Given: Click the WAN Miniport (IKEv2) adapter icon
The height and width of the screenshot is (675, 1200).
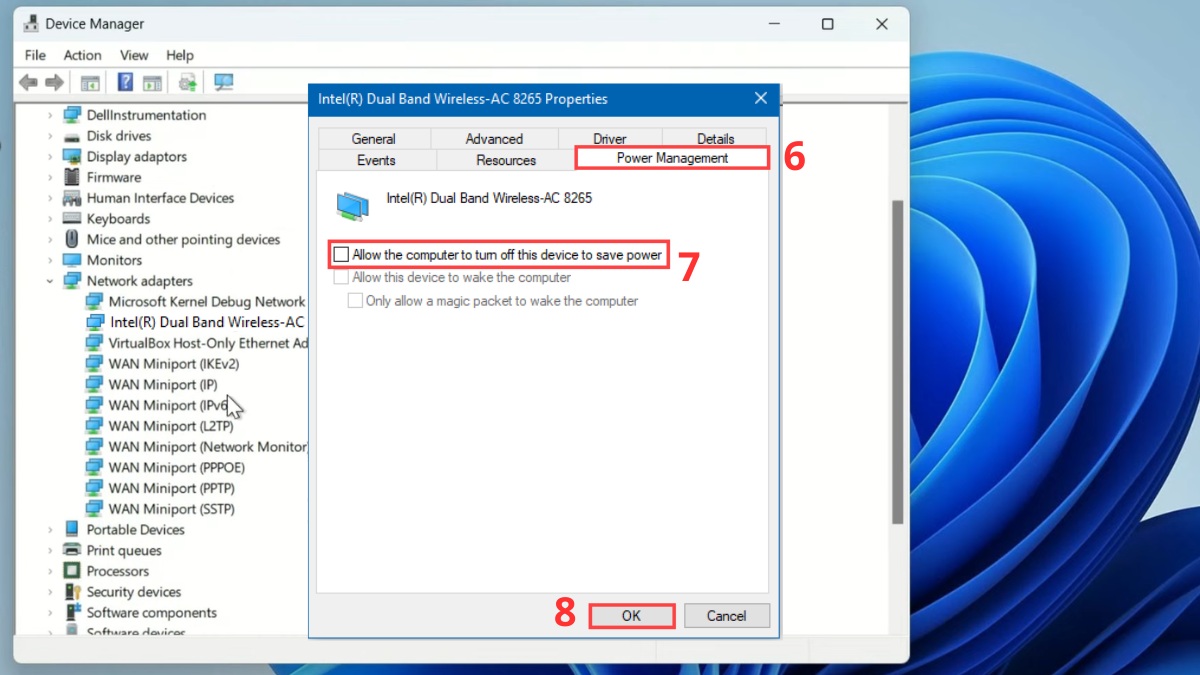Looking at the screenshot, I should click(x=94, y=364).
